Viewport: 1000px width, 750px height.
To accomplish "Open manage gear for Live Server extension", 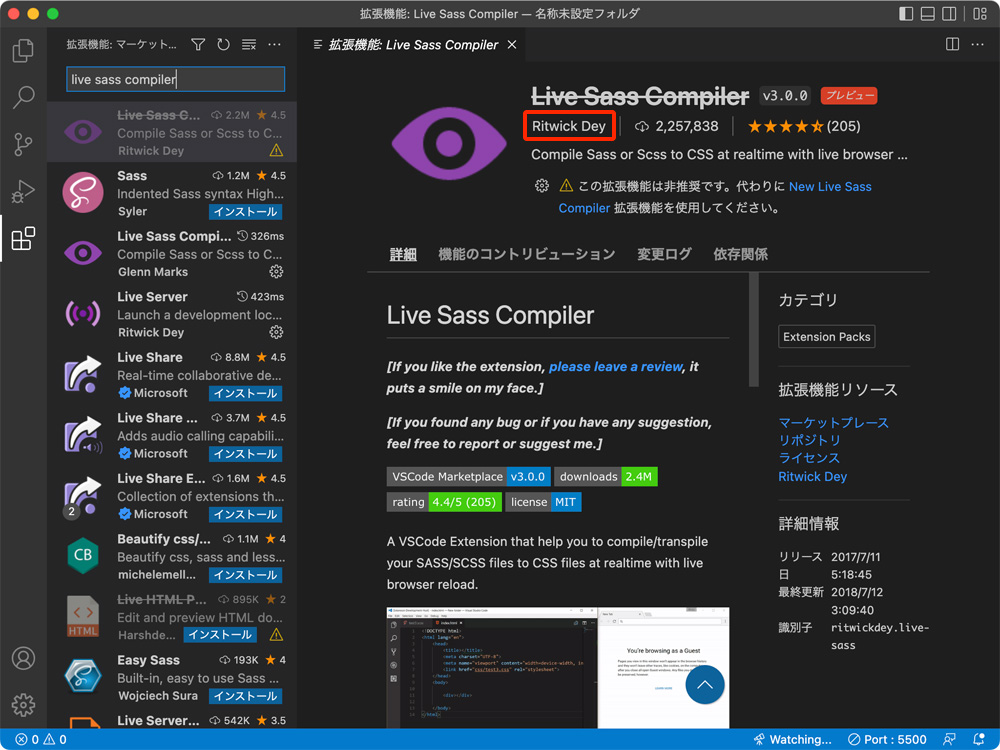I will [x=276, y=332].
